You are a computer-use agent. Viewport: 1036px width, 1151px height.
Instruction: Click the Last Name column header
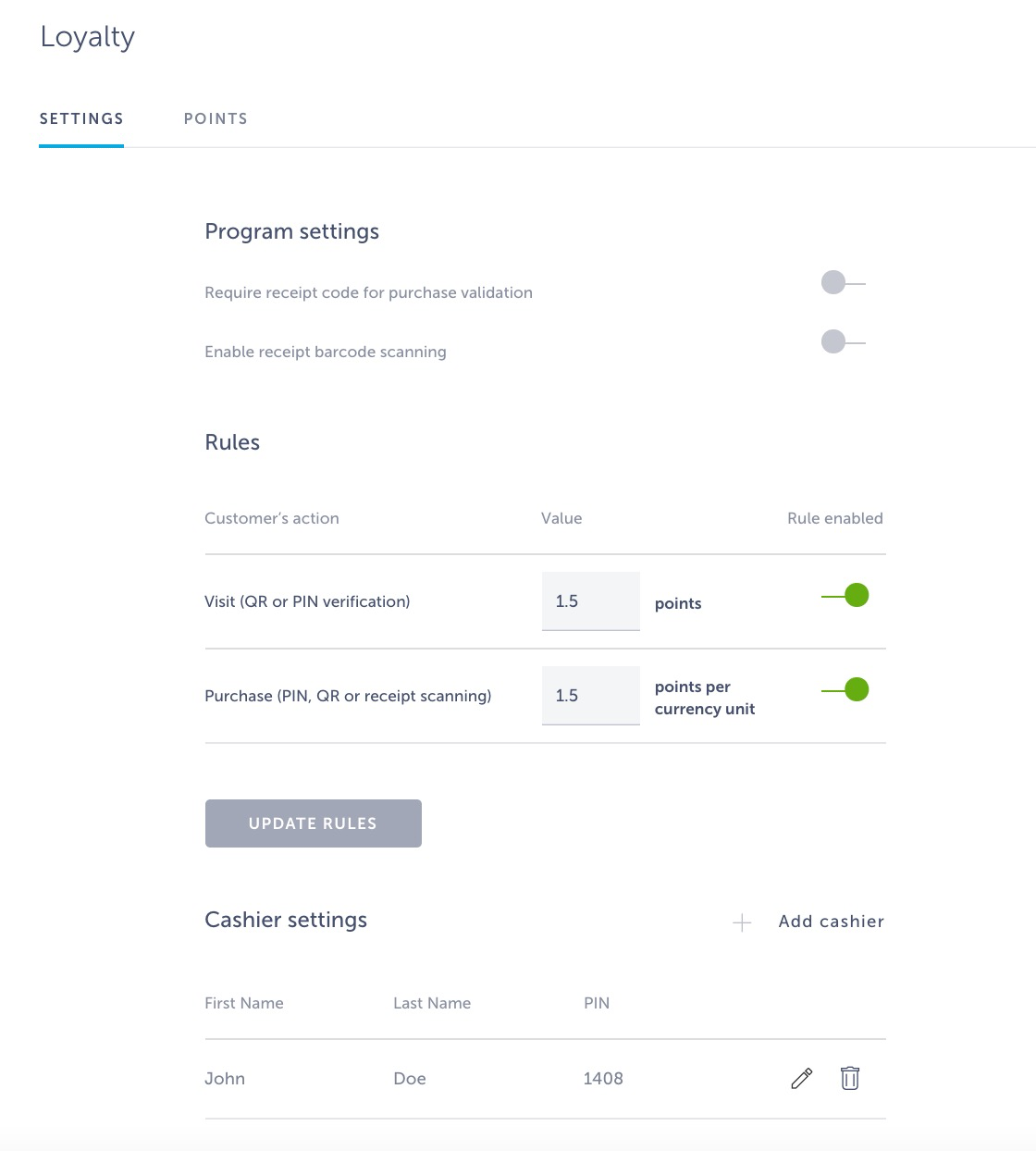click(x=432, y=1003)
